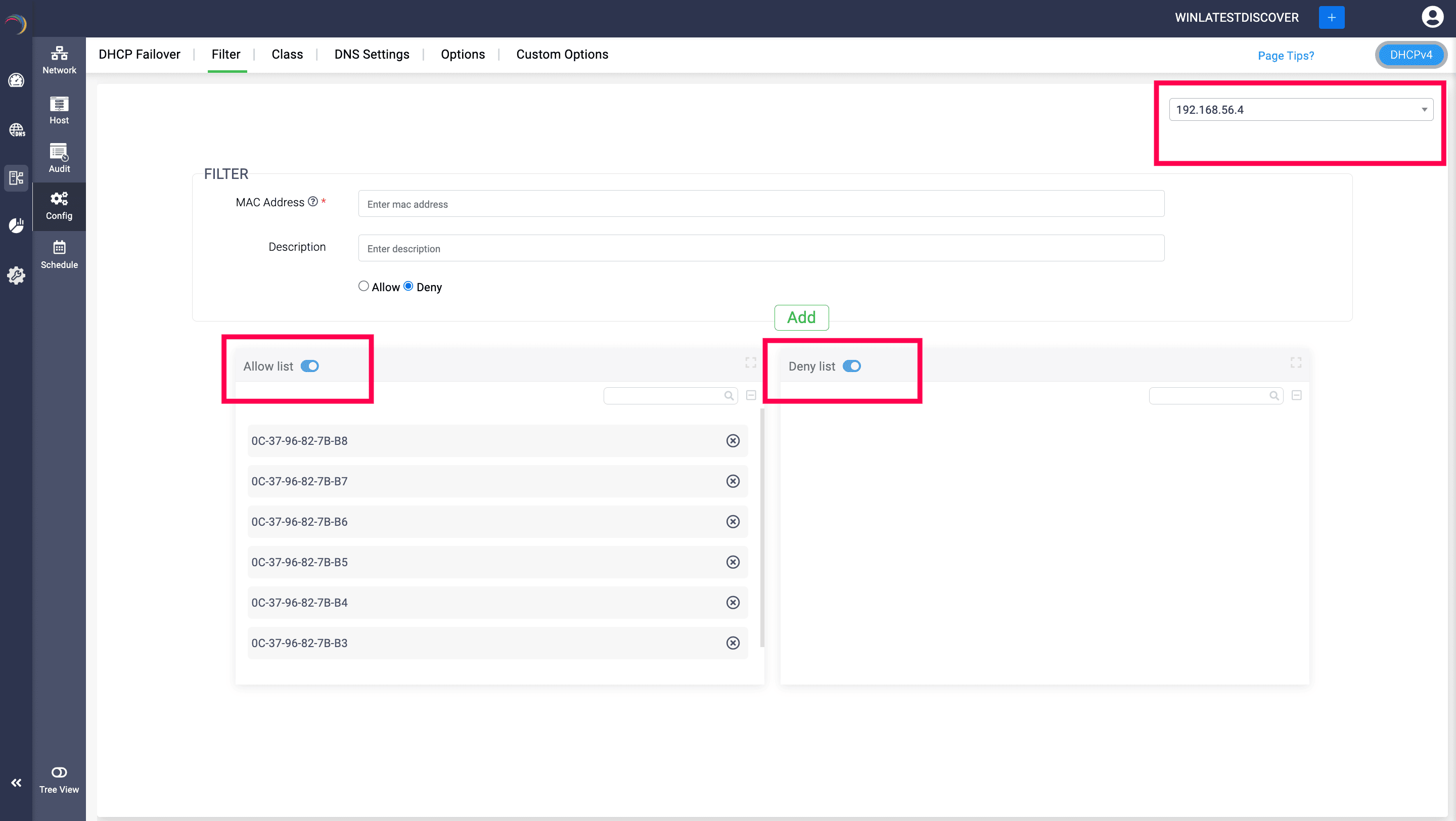Open the Reports pie chart icon
This screenshot has height=821, width=1456.
15,225
